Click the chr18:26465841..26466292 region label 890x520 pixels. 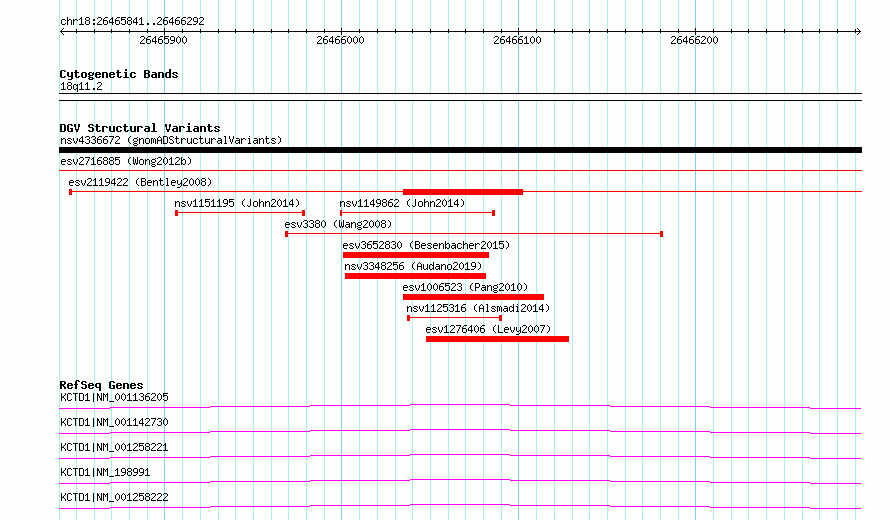pyautogui.click(x=132, y=22)
